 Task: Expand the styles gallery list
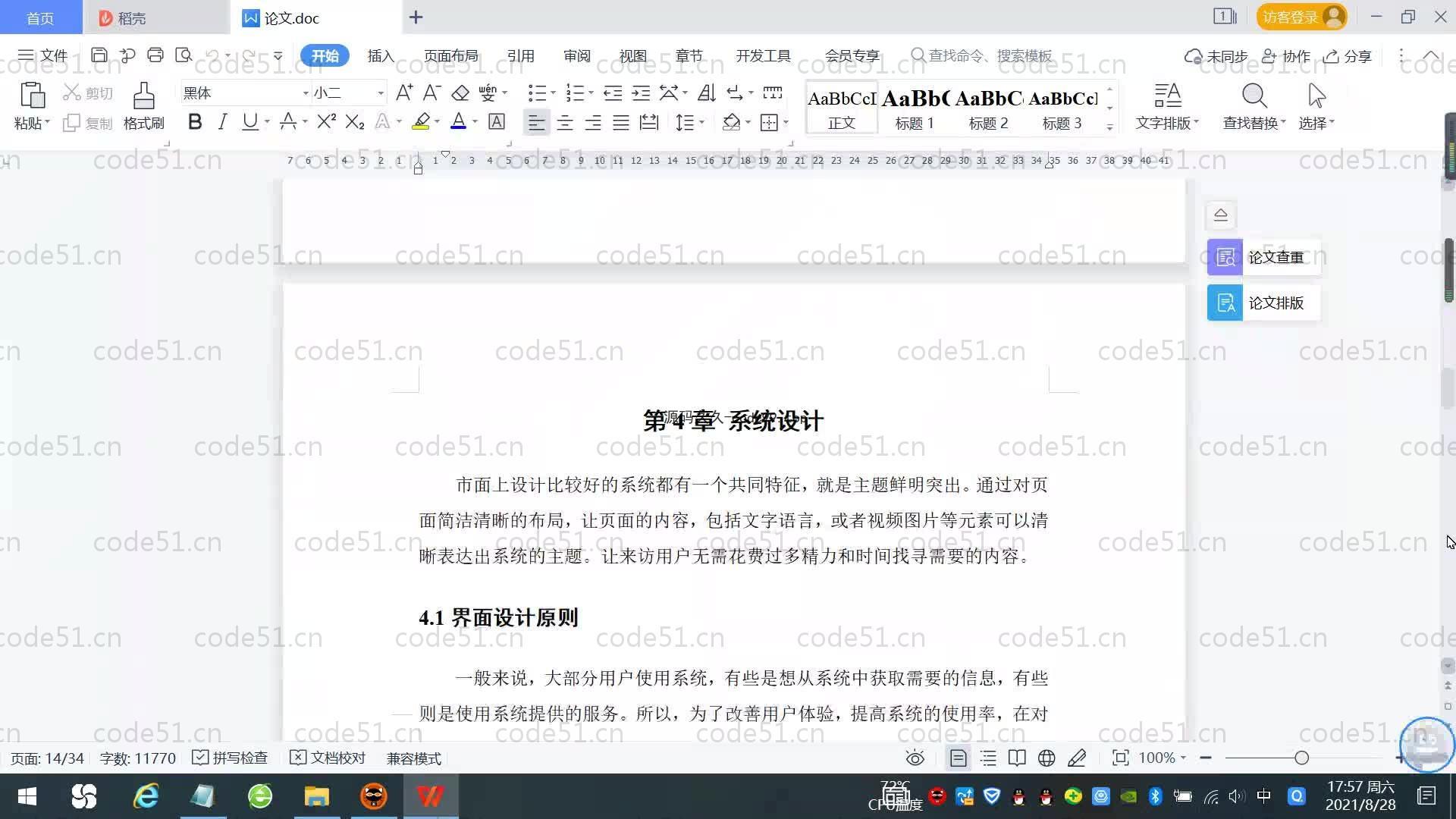pos(1109,127)
